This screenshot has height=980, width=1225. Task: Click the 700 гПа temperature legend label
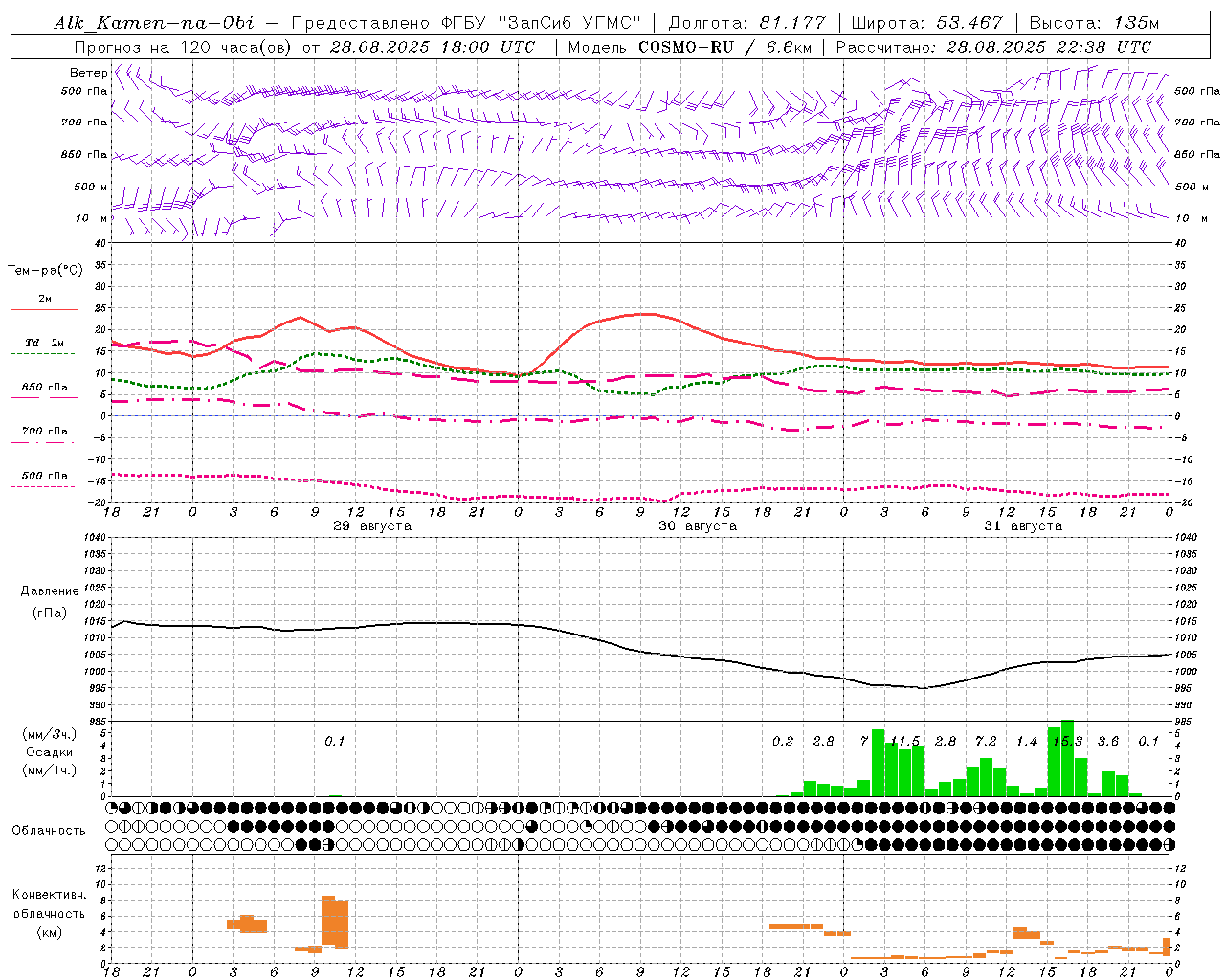coord(45,431)
